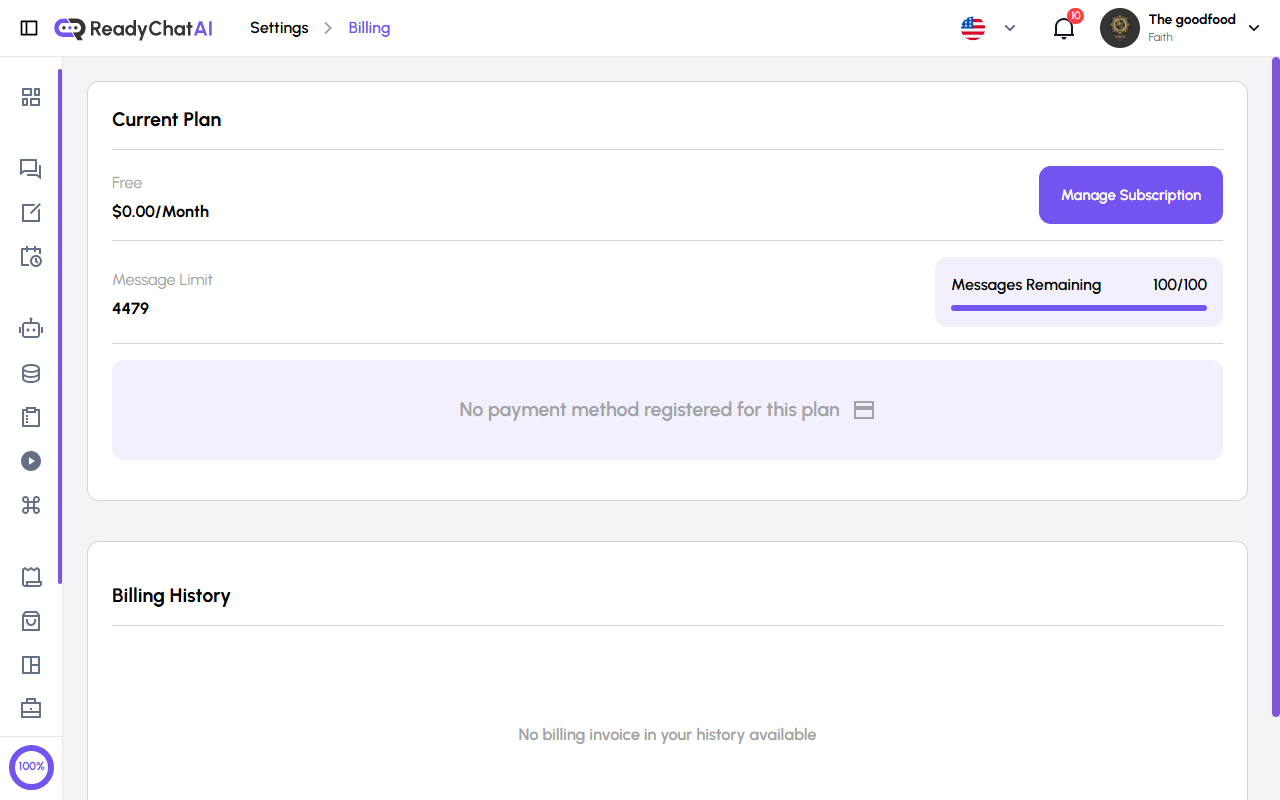Click the Messages Remaining progress bar
Viewport: 1280px width, 800px height.
coord(1078,308)
